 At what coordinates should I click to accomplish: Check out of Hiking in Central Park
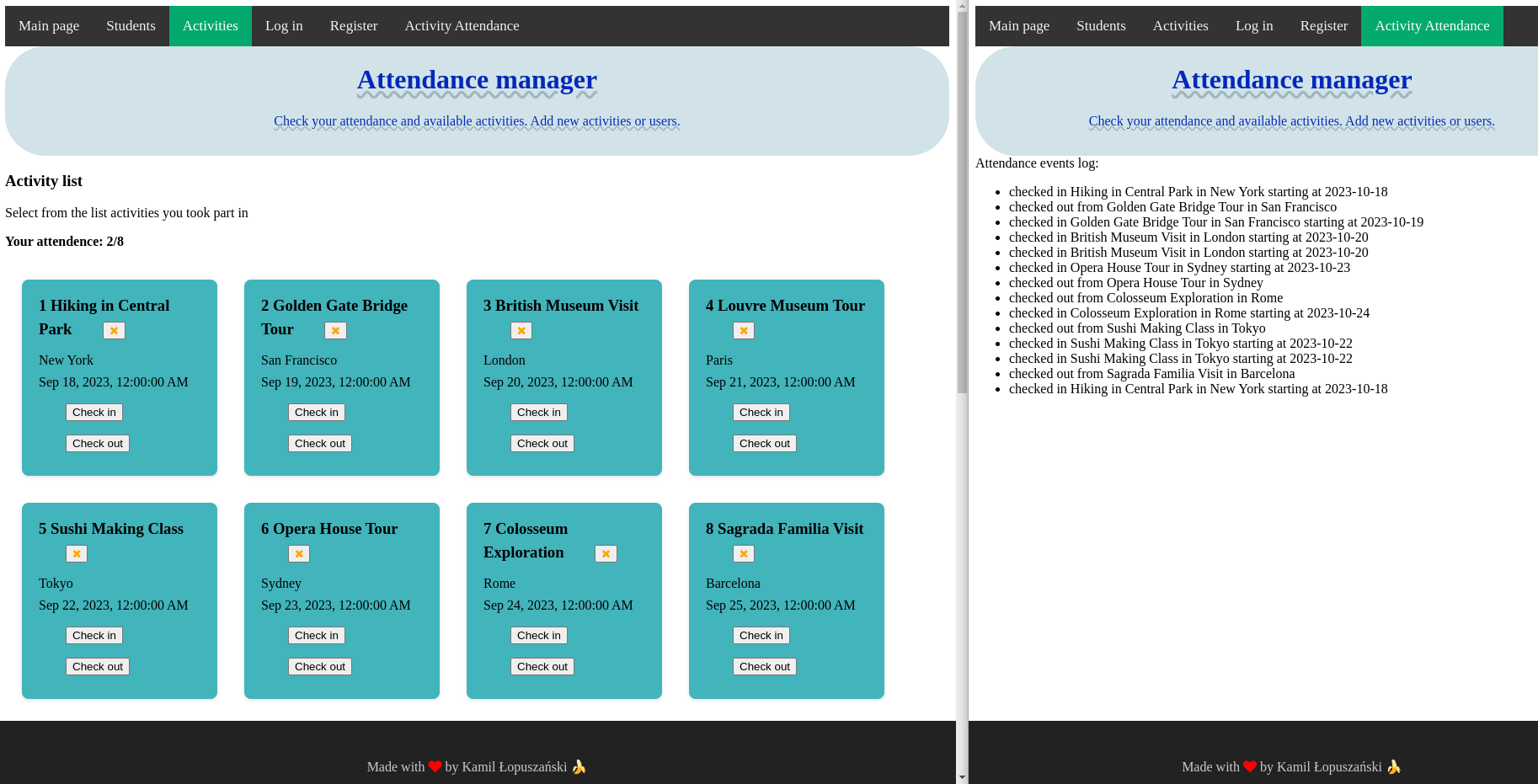98,444
